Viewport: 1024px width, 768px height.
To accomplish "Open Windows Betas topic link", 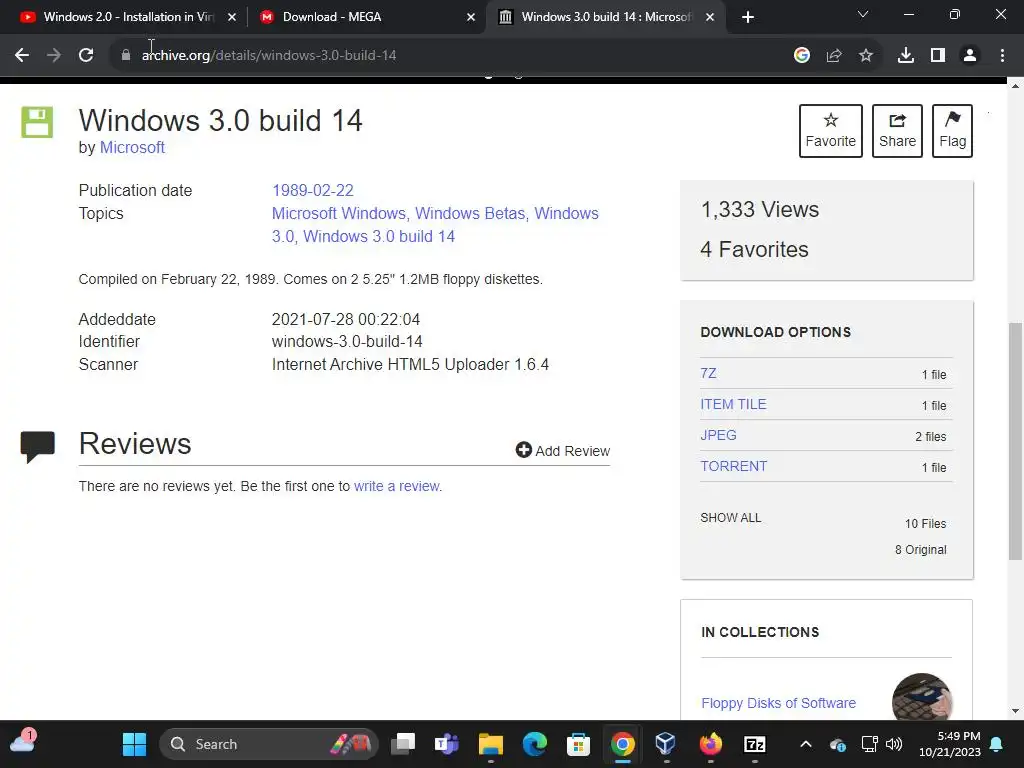I will pyautogui.click(x=470, y=214).
